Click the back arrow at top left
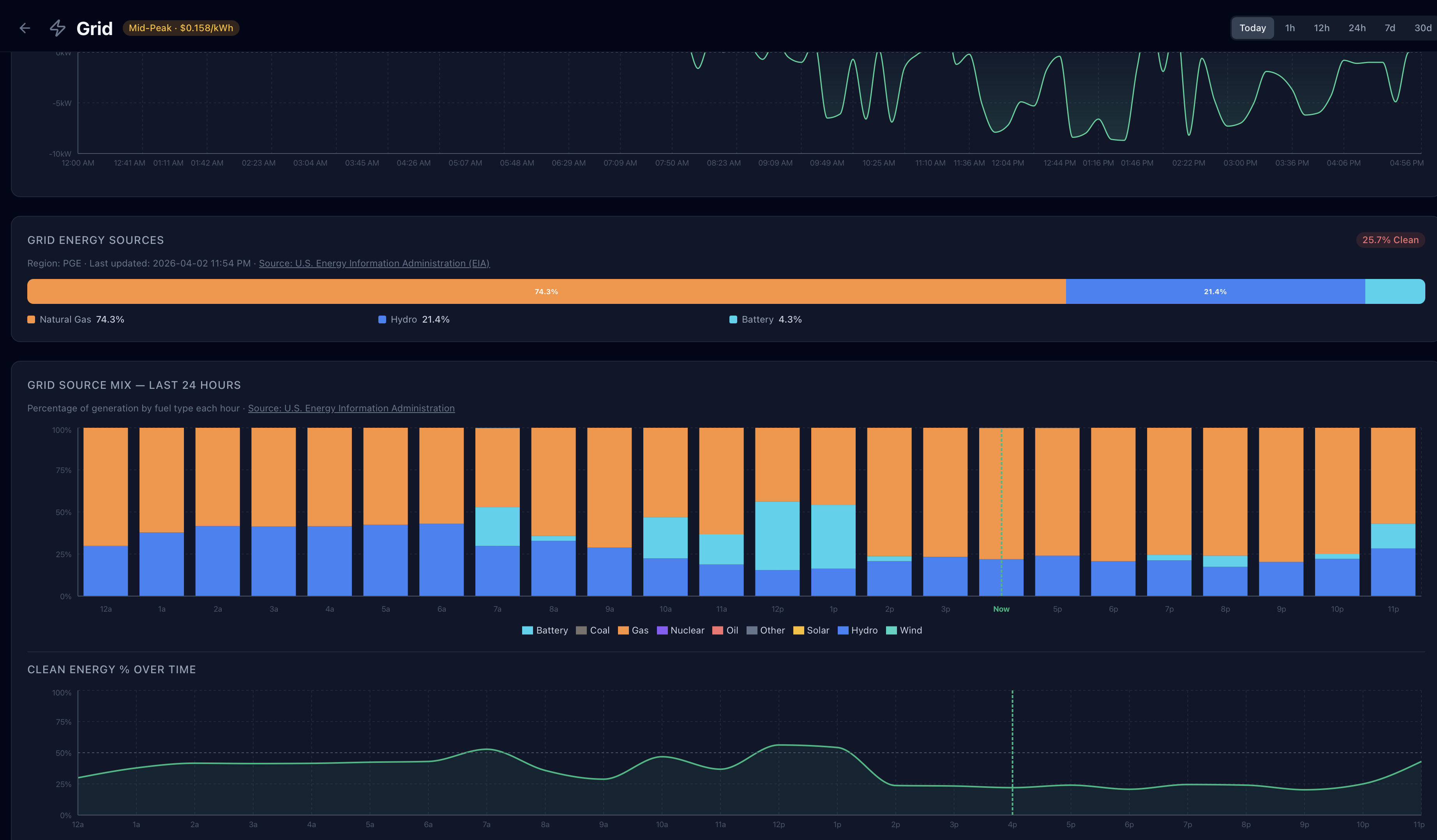Image resolution: width=1437 pixels, height=840 pixels. tap(25, 27)
